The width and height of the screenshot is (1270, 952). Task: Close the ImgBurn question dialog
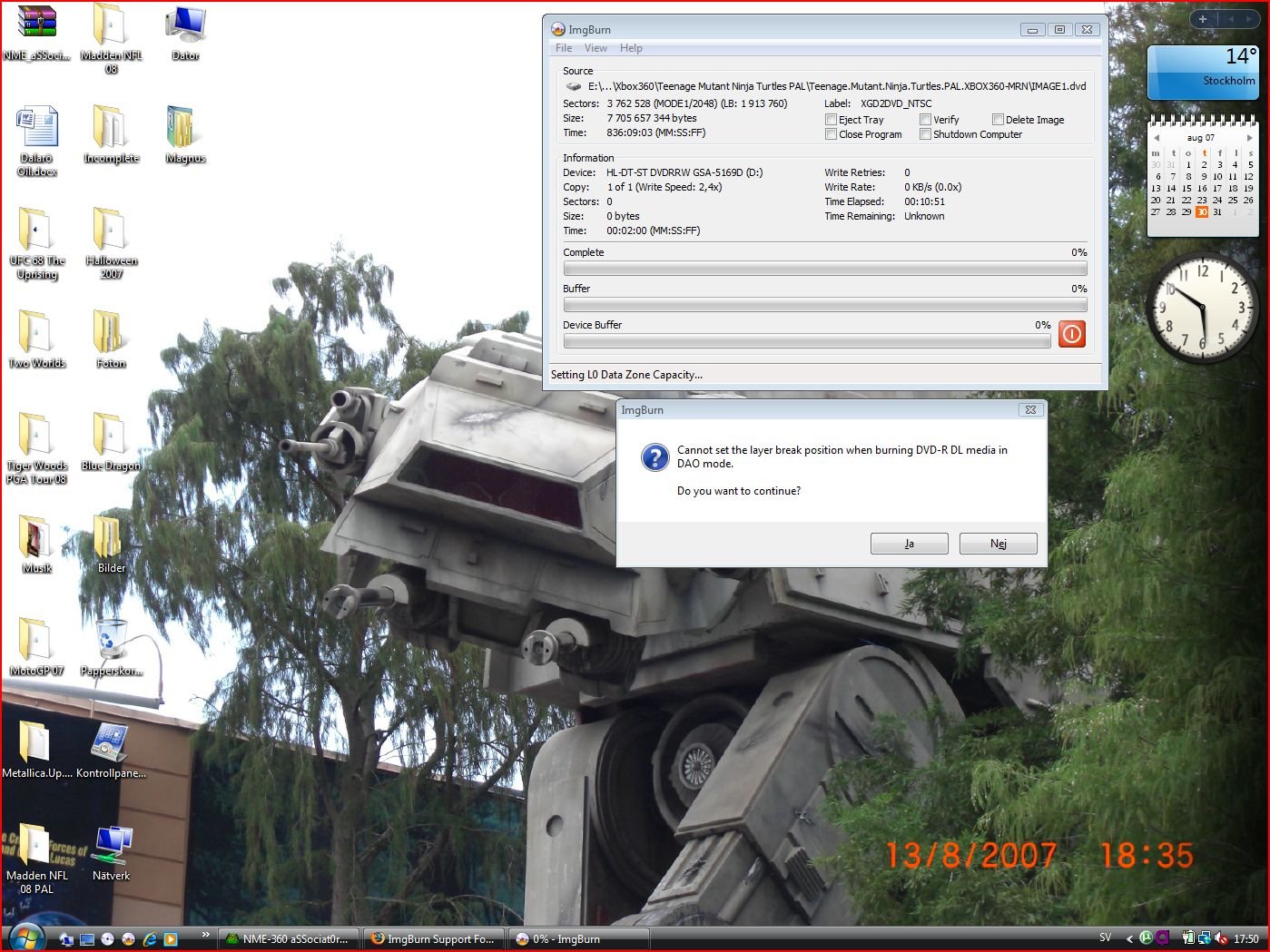1030,410
